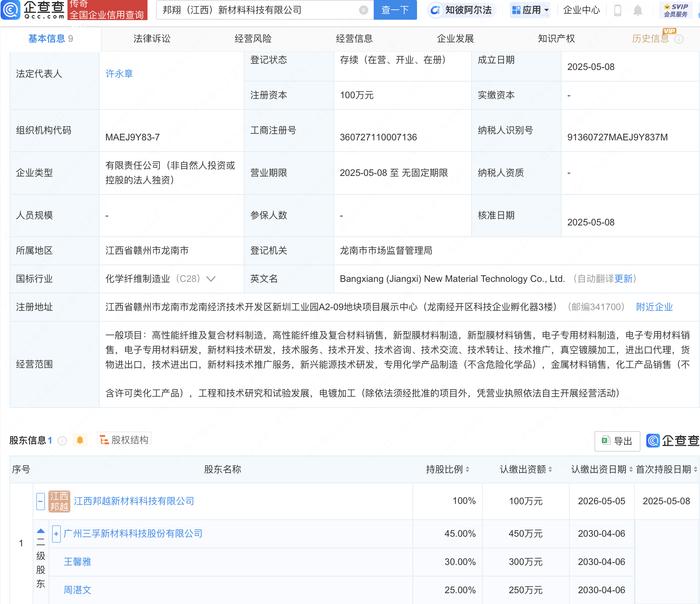Click the 2026-05-05 contribution date

pyautogui.click(x=601, y=501)
